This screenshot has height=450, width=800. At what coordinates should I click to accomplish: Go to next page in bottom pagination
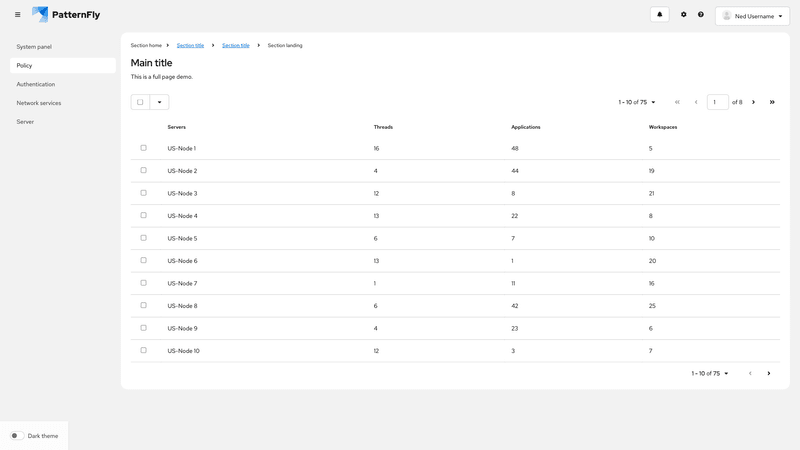(x=769, y=373)
